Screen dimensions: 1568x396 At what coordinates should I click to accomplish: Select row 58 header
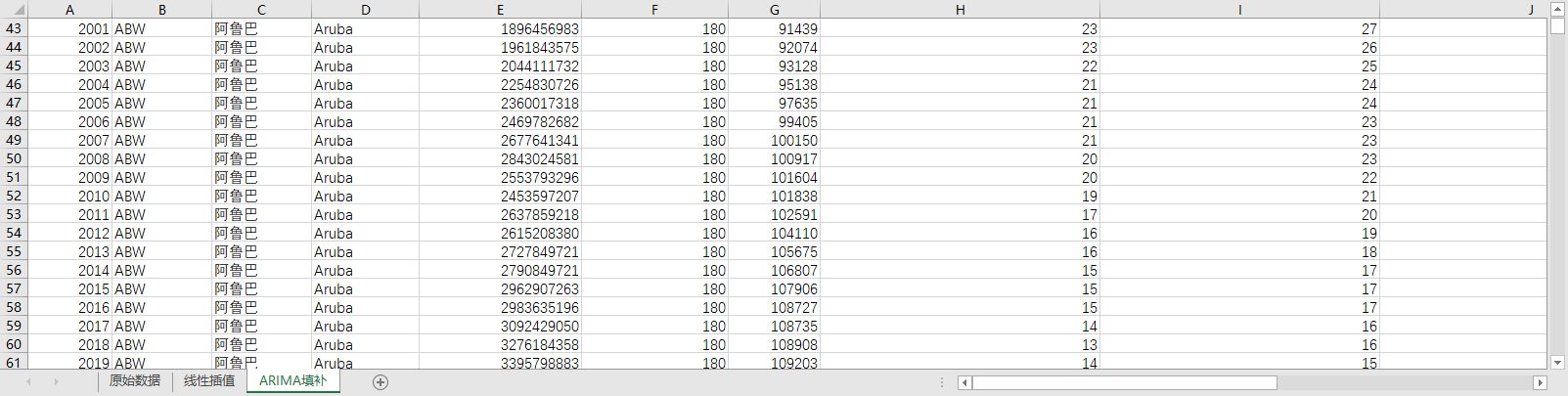click(x=14, y=308)
